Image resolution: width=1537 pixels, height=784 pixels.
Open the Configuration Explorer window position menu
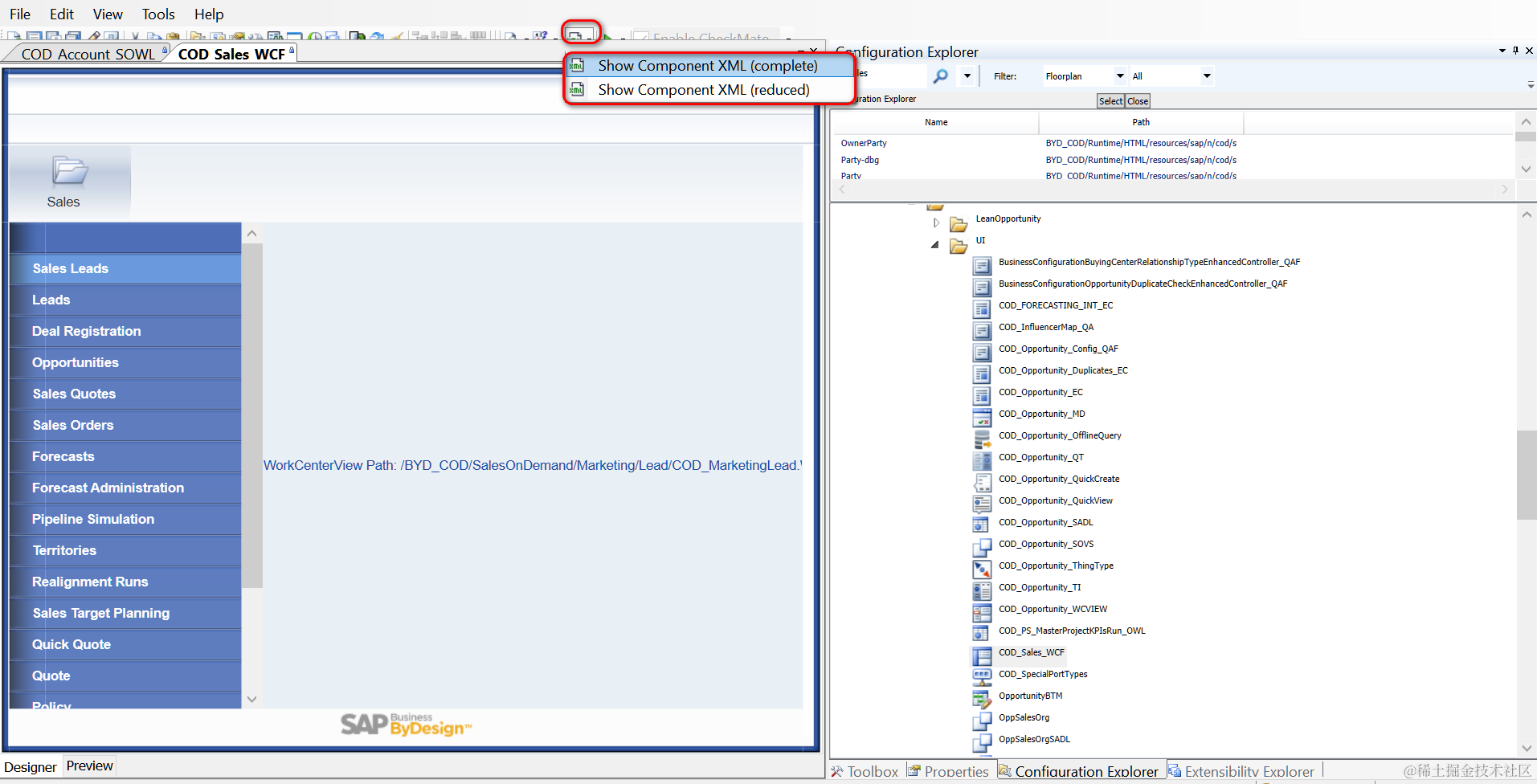(x=1502, y=51)
